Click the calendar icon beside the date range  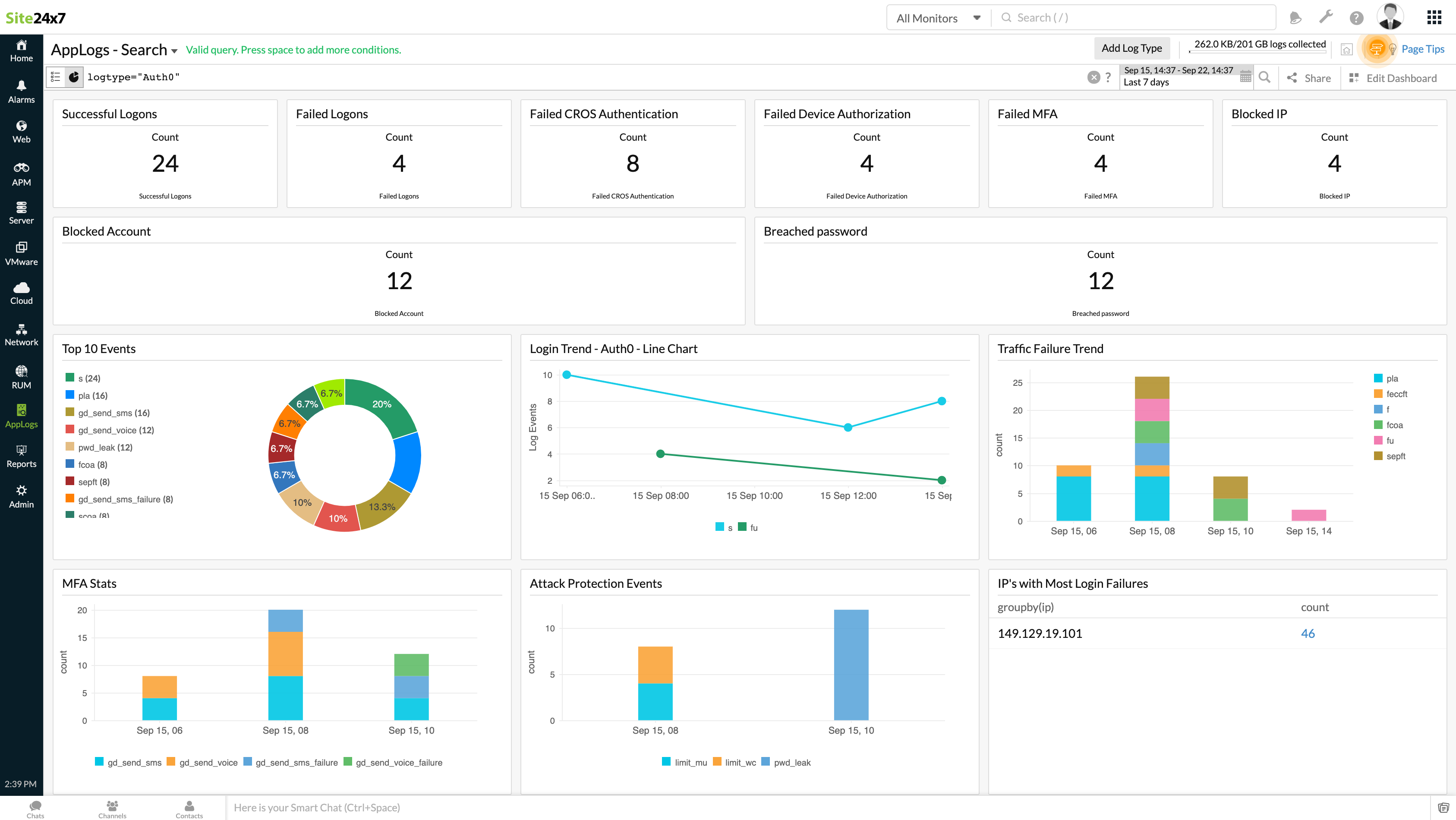[1245, 77]
